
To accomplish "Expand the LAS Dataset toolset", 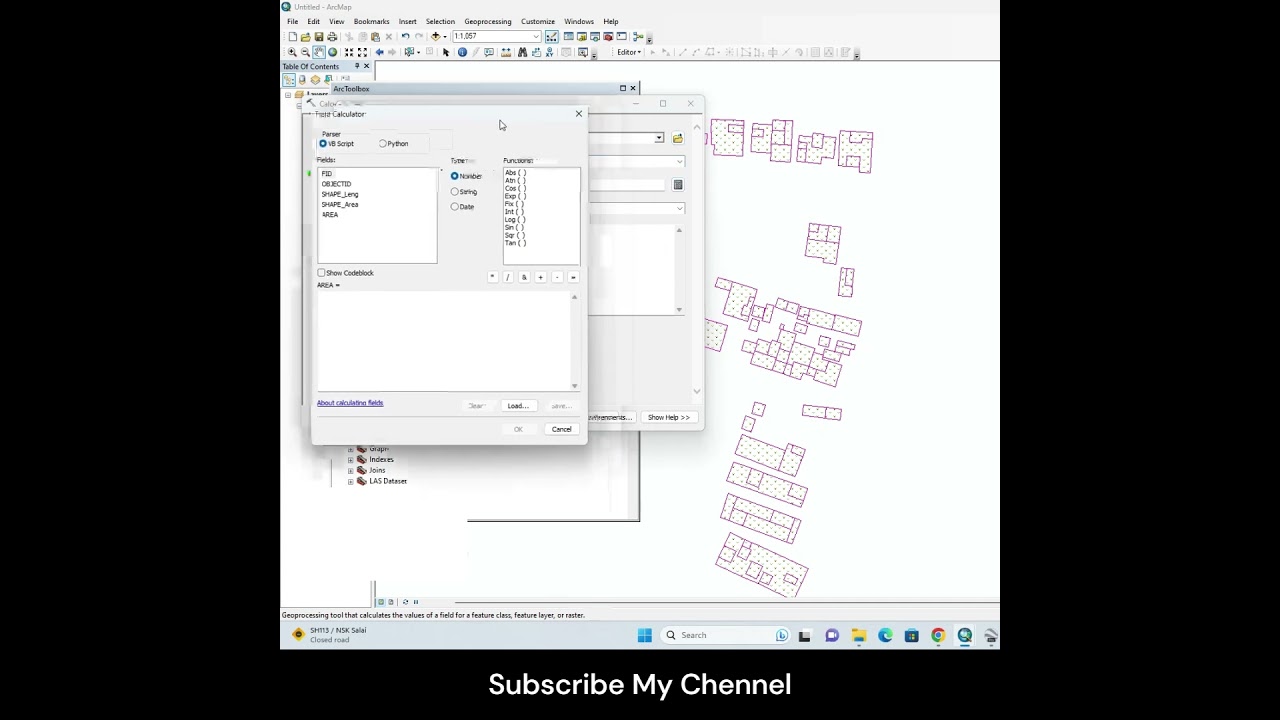I will pos(351,481).
